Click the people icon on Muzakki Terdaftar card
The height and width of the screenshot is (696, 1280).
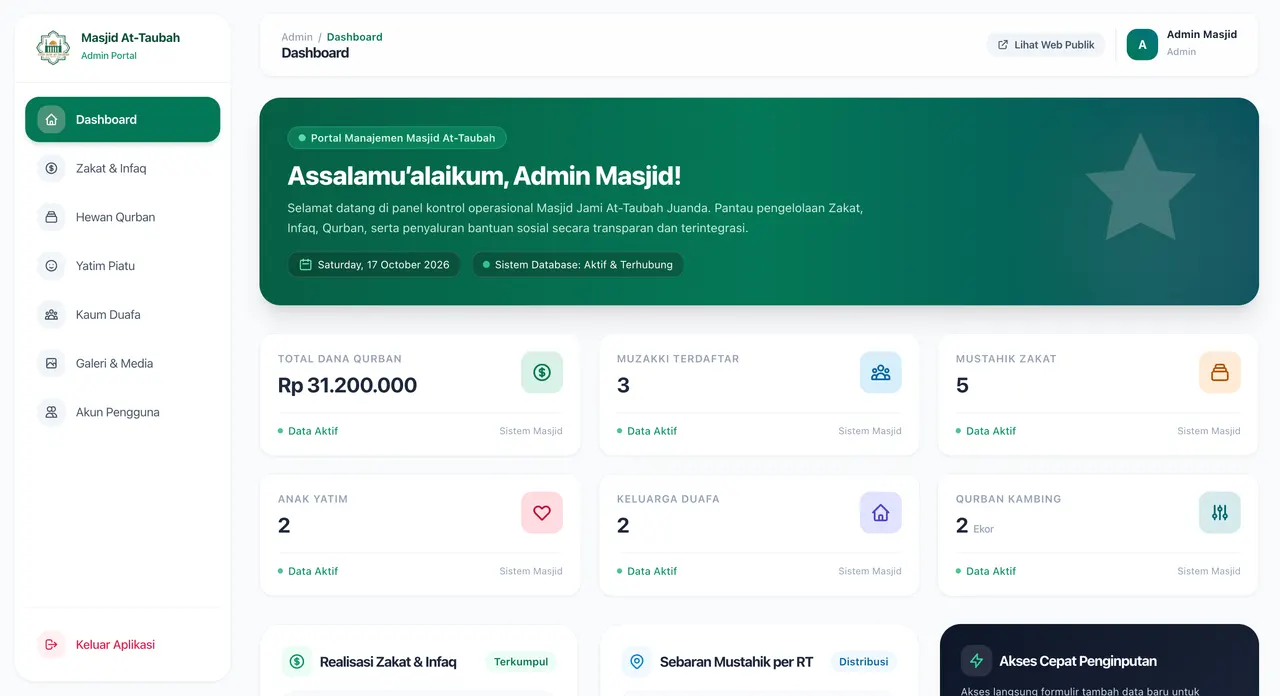pos(881,372)
